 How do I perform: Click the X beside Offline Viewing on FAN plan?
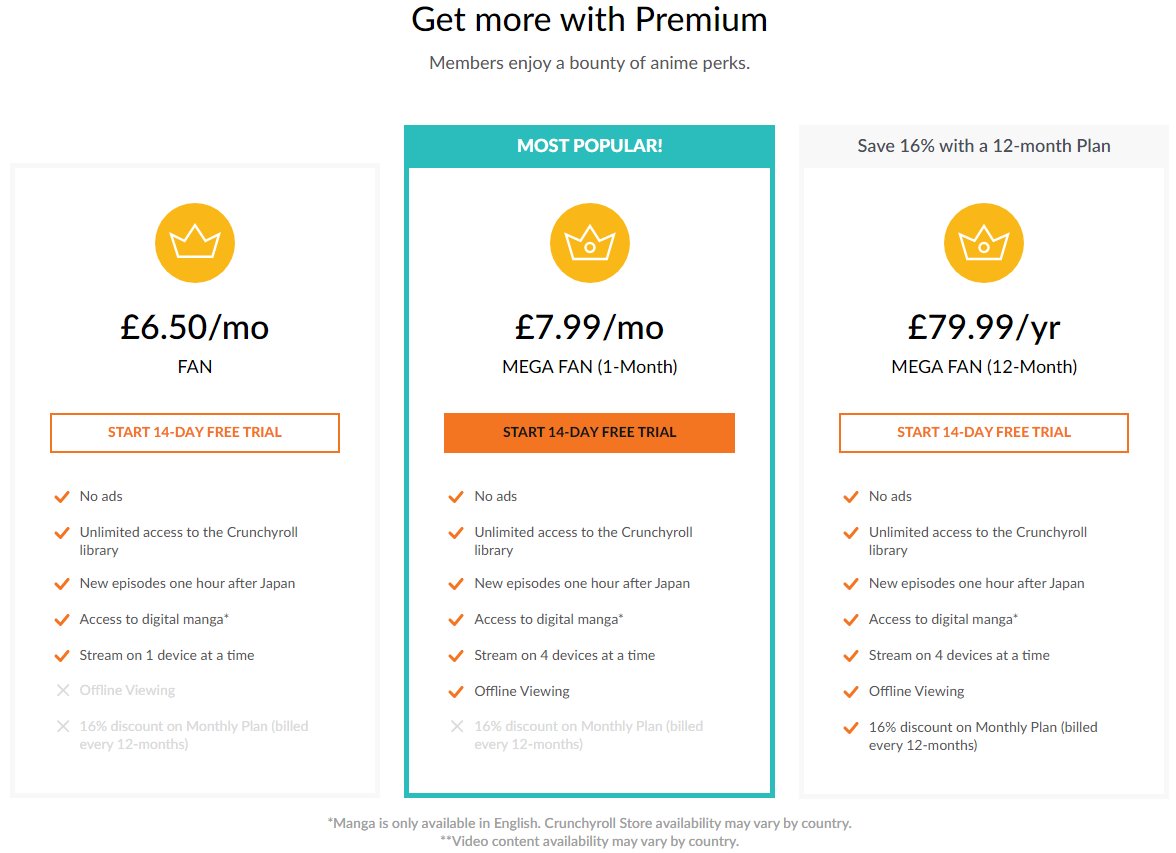tap(61, 690)
